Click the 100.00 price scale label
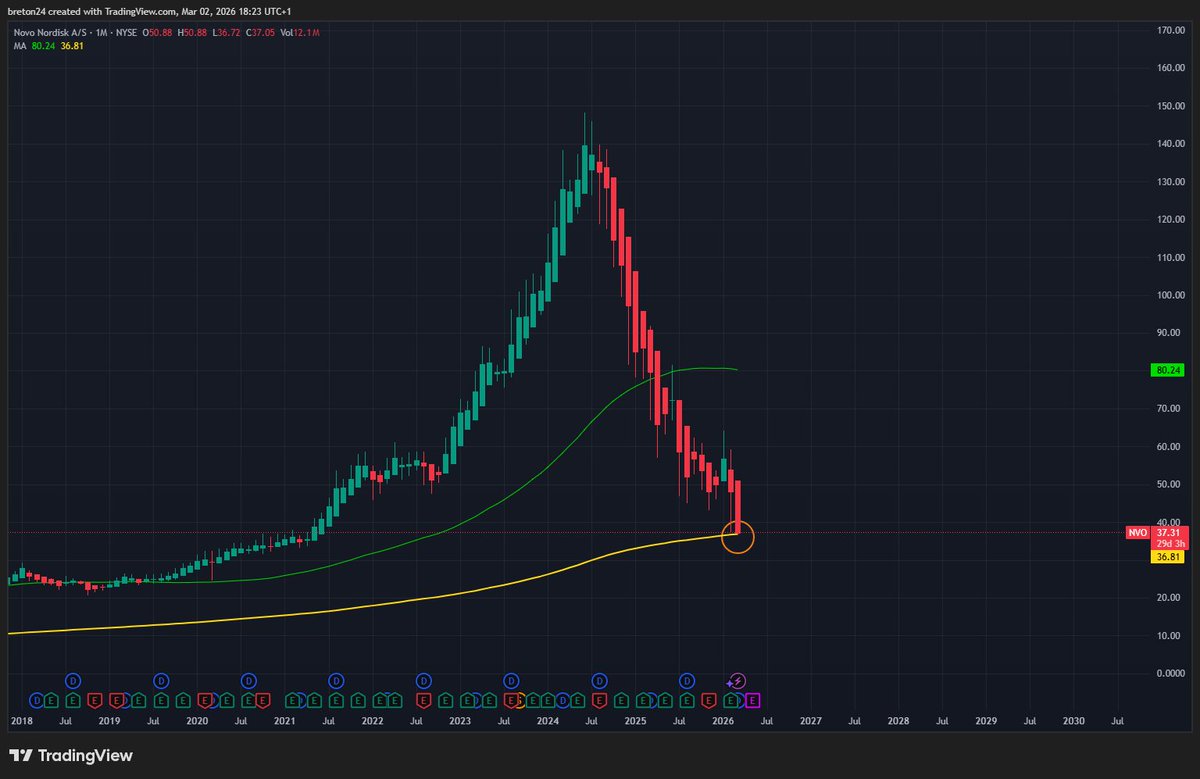The width and height of the screenshot is (1200, 779). pyautogui.click(x=1169, y=295)
